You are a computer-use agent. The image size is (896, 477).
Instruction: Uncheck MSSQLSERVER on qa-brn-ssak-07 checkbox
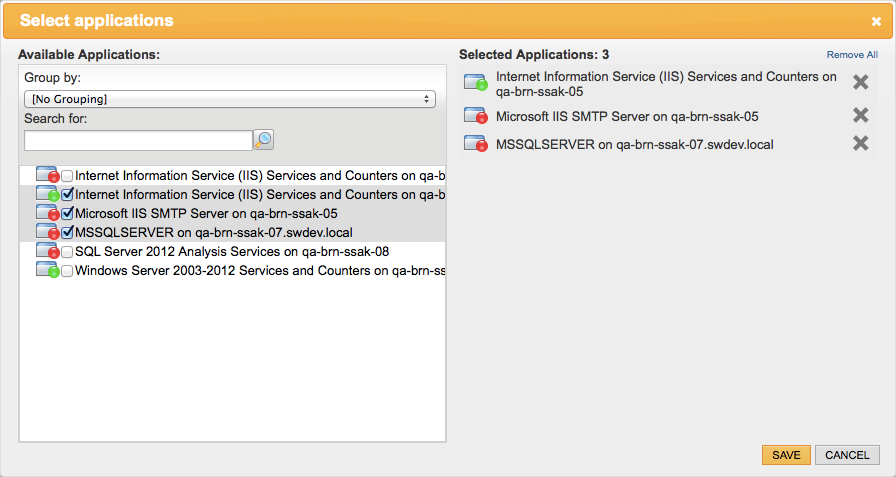tap(67, 233)
